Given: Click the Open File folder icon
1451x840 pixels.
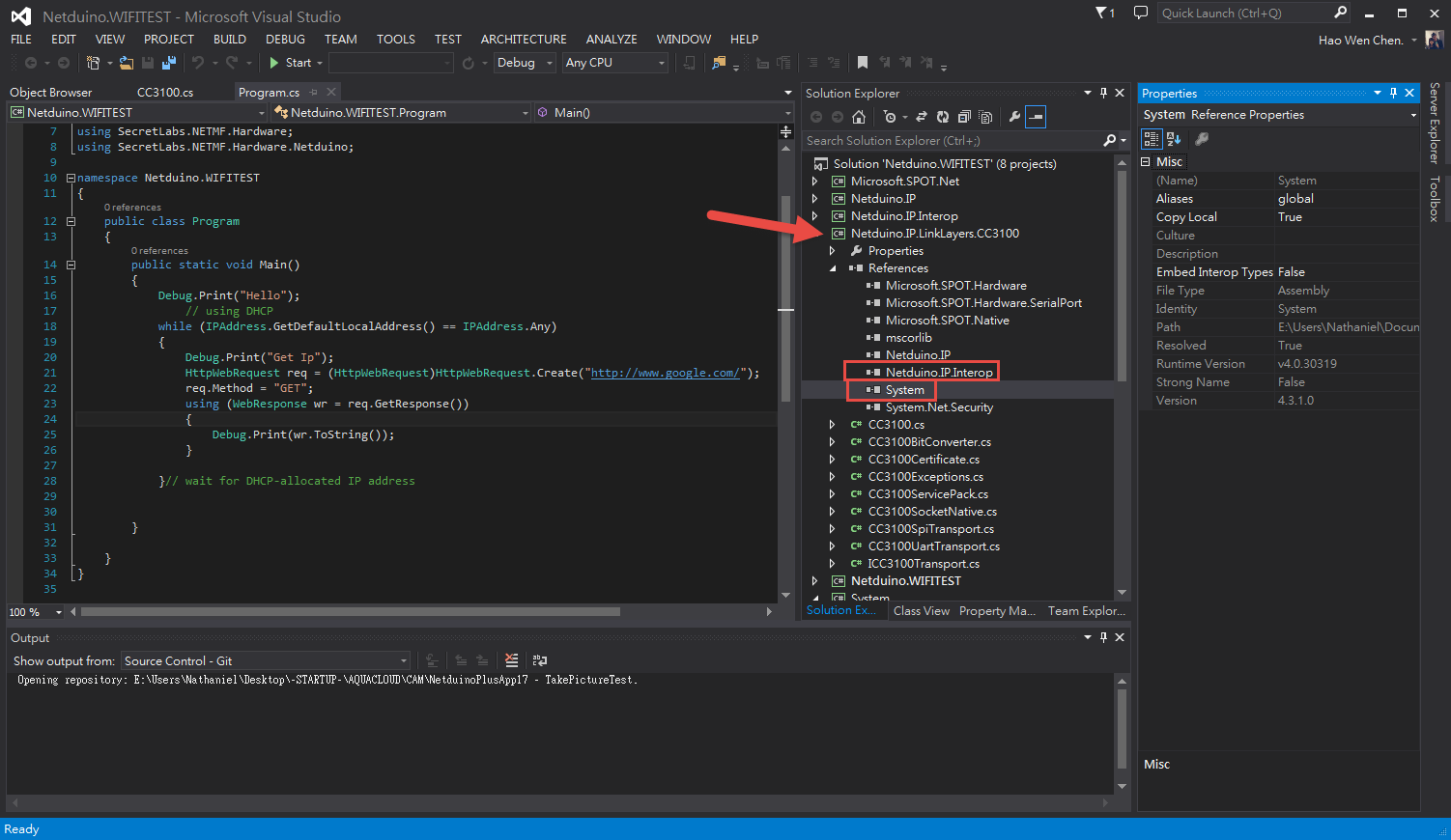Looking at the screenshot, I should (x=126, y=63).
